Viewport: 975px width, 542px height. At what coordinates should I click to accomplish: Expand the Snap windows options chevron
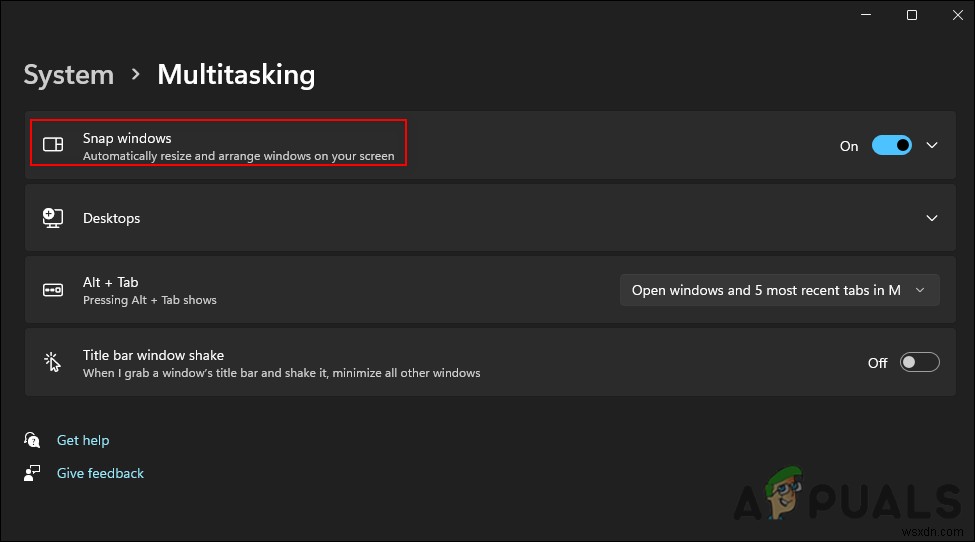coord(932,146)
